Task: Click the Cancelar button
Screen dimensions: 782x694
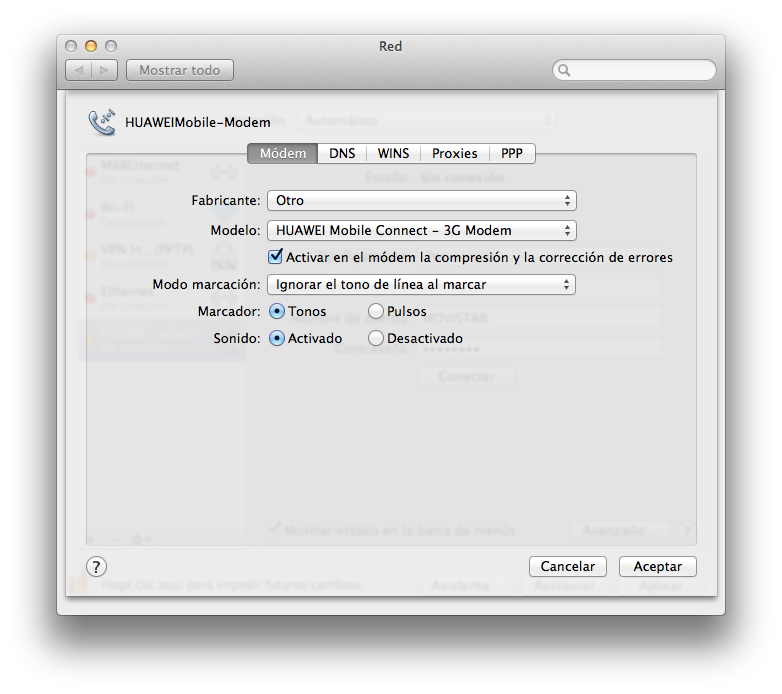Action: point(568,567)
